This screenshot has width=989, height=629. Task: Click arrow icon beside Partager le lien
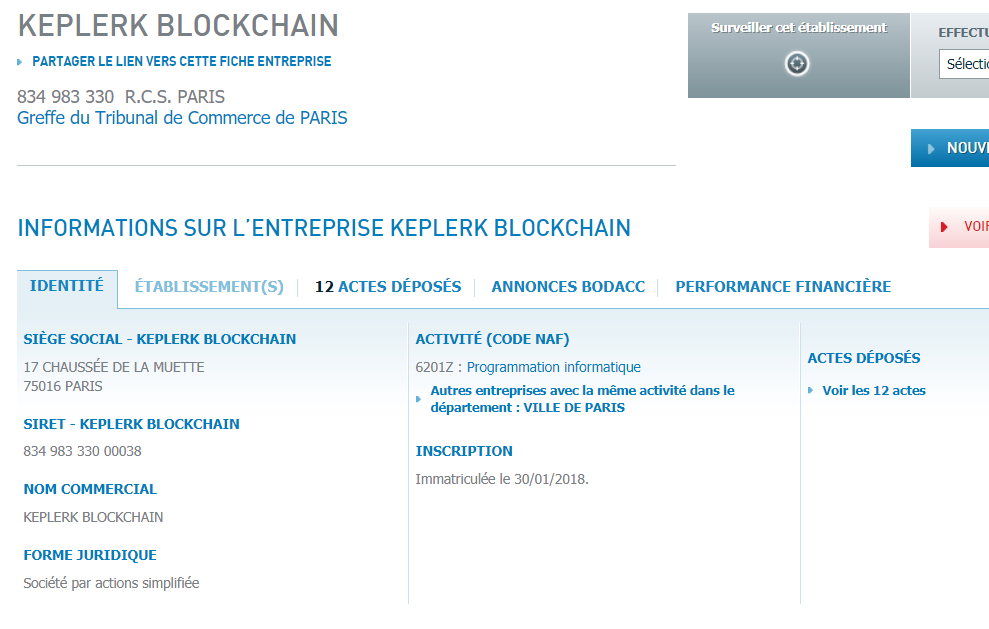point(20,62)
